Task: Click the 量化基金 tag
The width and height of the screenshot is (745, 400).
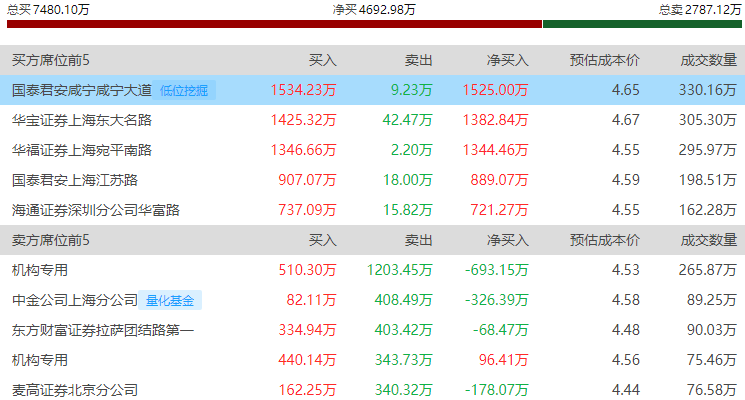Action: coord(170,300)
